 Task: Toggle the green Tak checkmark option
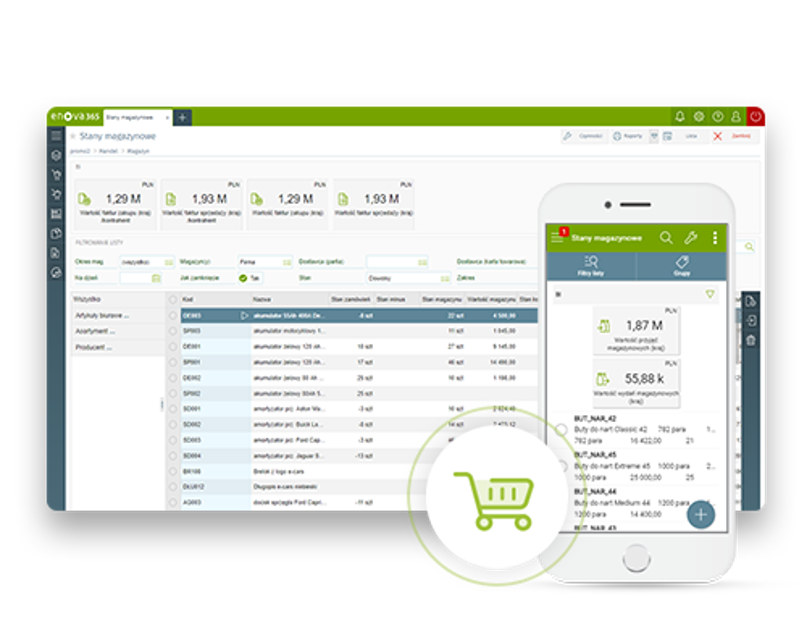pyautogui.click(x=243, y=278)
